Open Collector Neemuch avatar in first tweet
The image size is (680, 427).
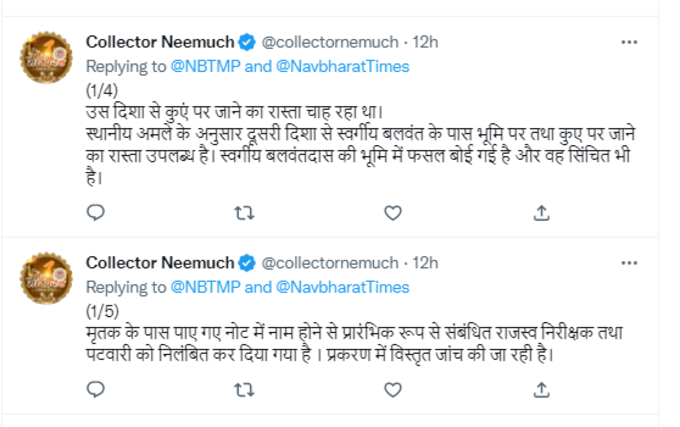coord(46,57)
